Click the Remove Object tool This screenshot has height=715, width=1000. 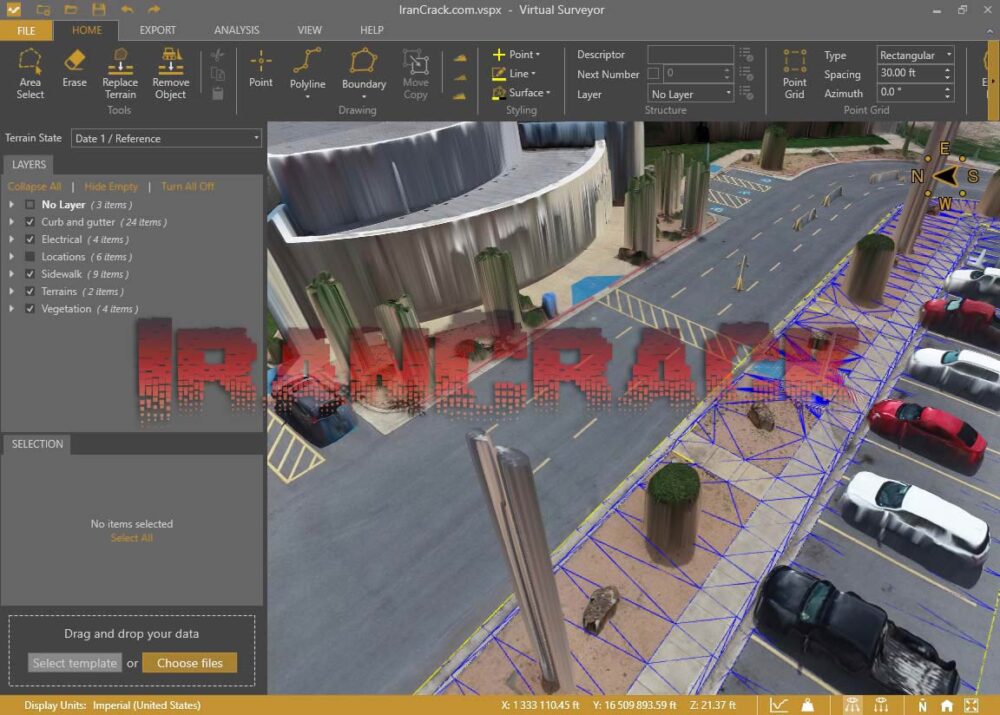(x=170, y=74)
